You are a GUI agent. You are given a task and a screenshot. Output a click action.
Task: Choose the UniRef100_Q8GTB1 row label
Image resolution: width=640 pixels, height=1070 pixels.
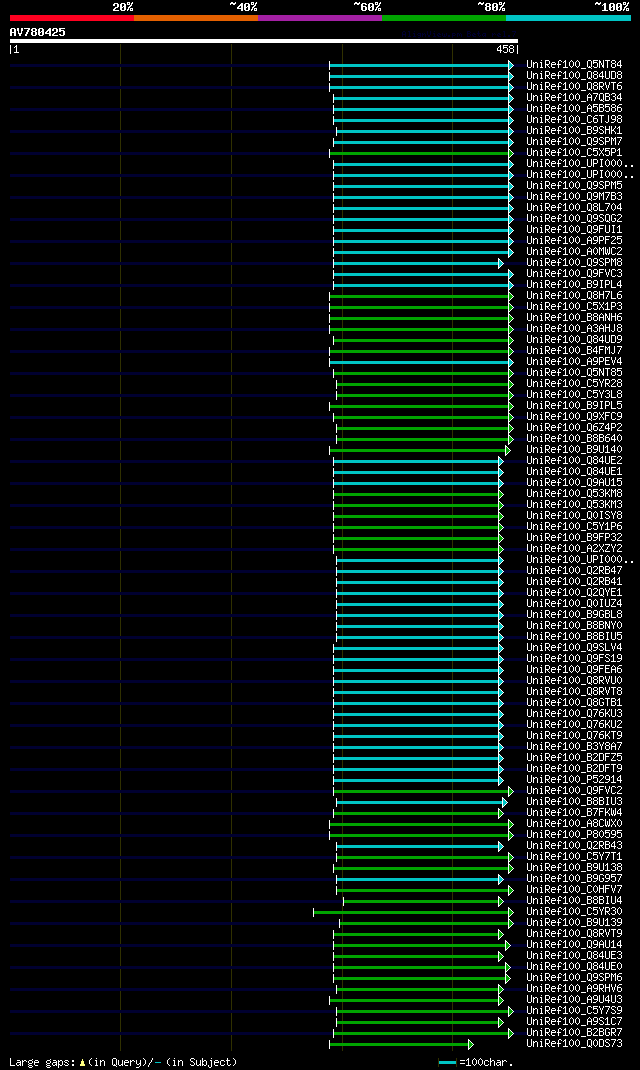574,702
